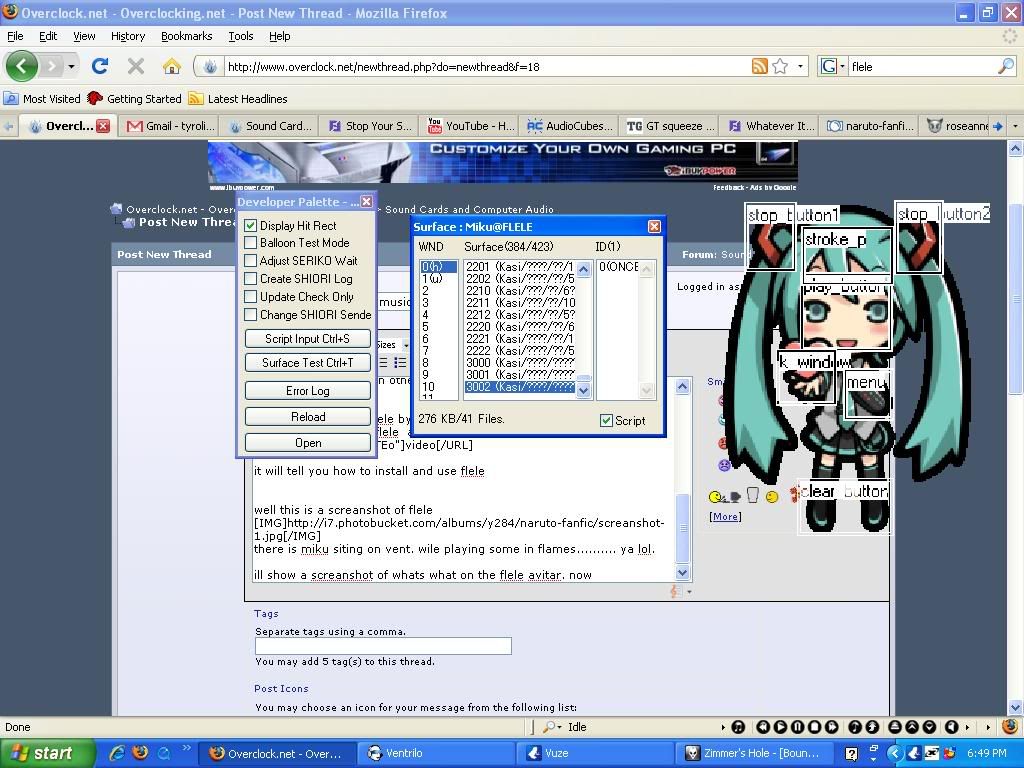Image resolution: width=1024 pixels, height=768 pixels.
Task: Click the page reload icon in Firefox toolbar
Action: (x=99, y=66)
